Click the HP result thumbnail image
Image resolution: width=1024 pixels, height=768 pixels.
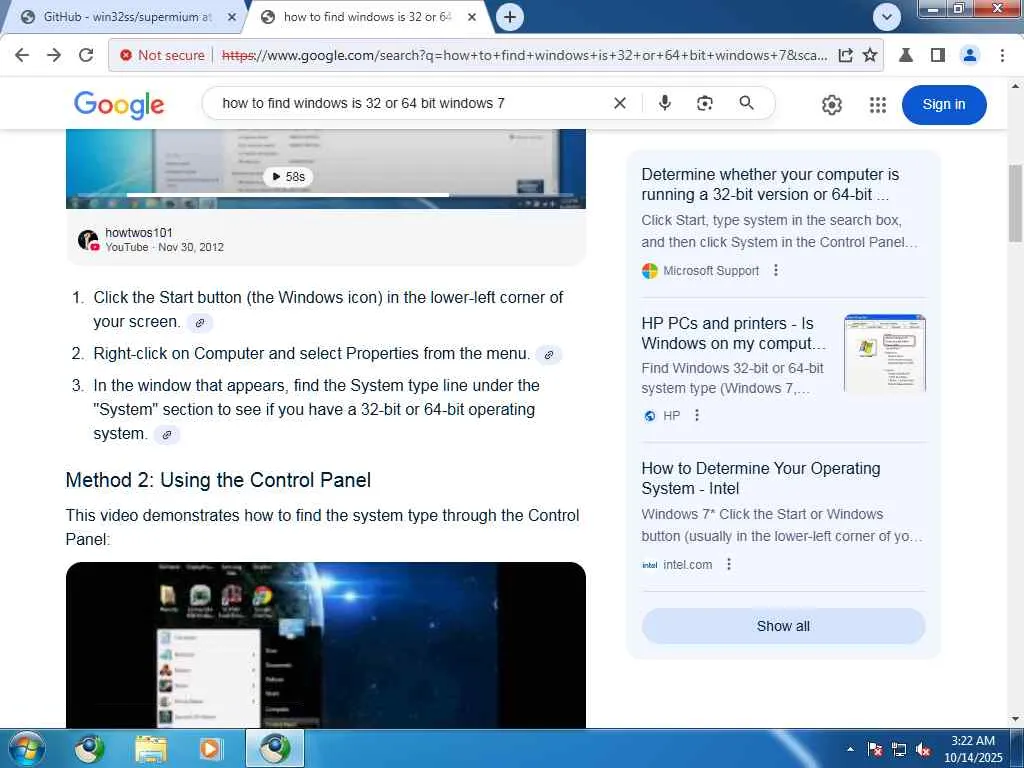885,353
